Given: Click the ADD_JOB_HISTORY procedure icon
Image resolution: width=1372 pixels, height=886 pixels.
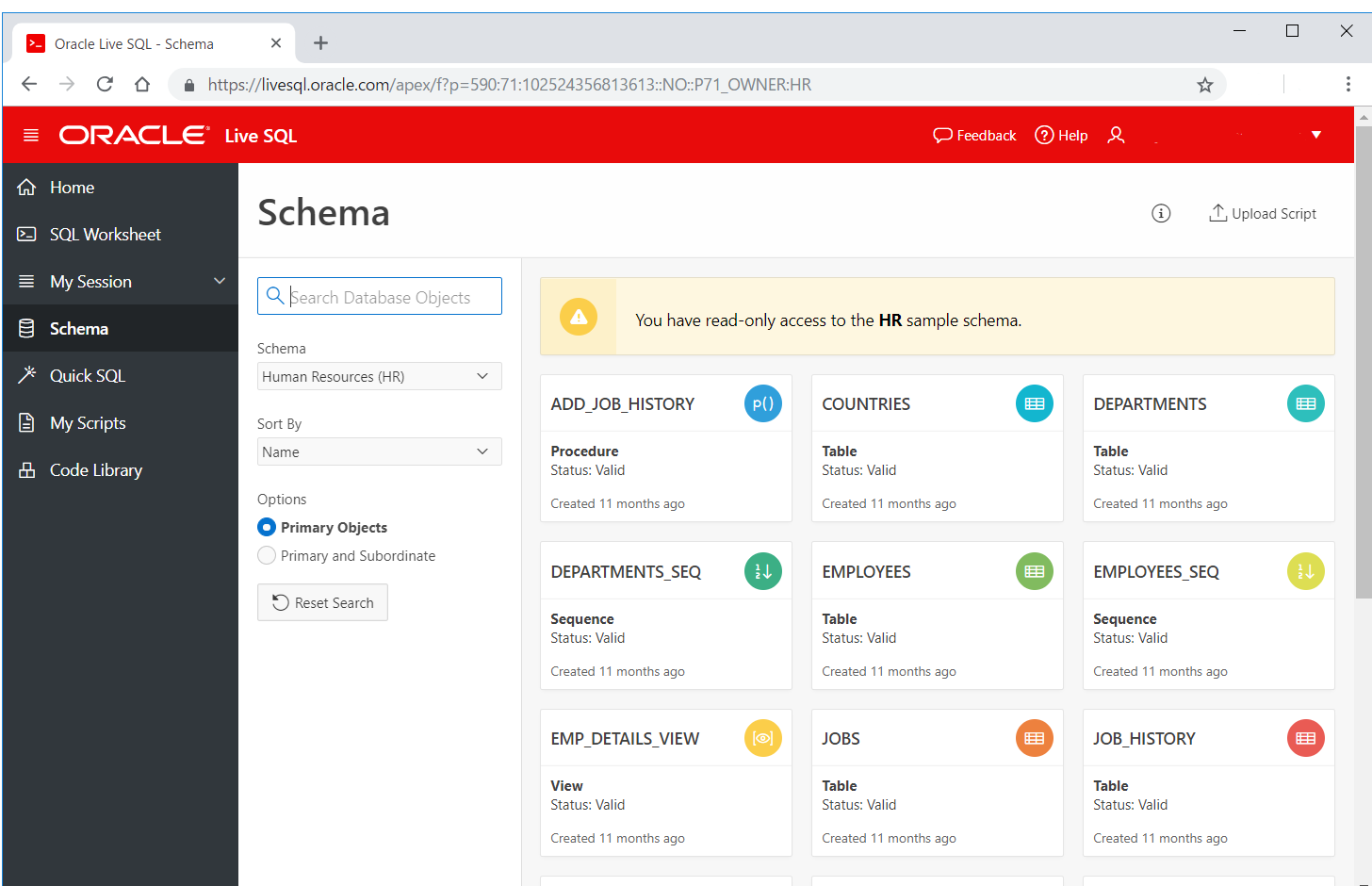Looking at the screenshot, I should tap(763, 403).
